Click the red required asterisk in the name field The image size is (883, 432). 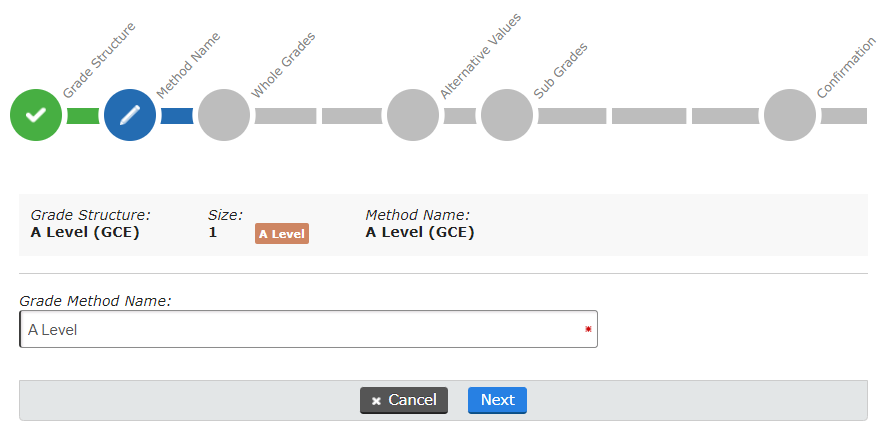tap(588, 329)
